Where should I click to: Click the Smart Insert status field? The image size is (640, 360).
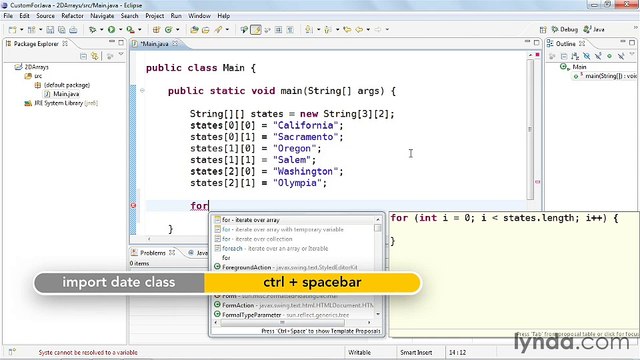pyautogui.click(x=416, y=352)
